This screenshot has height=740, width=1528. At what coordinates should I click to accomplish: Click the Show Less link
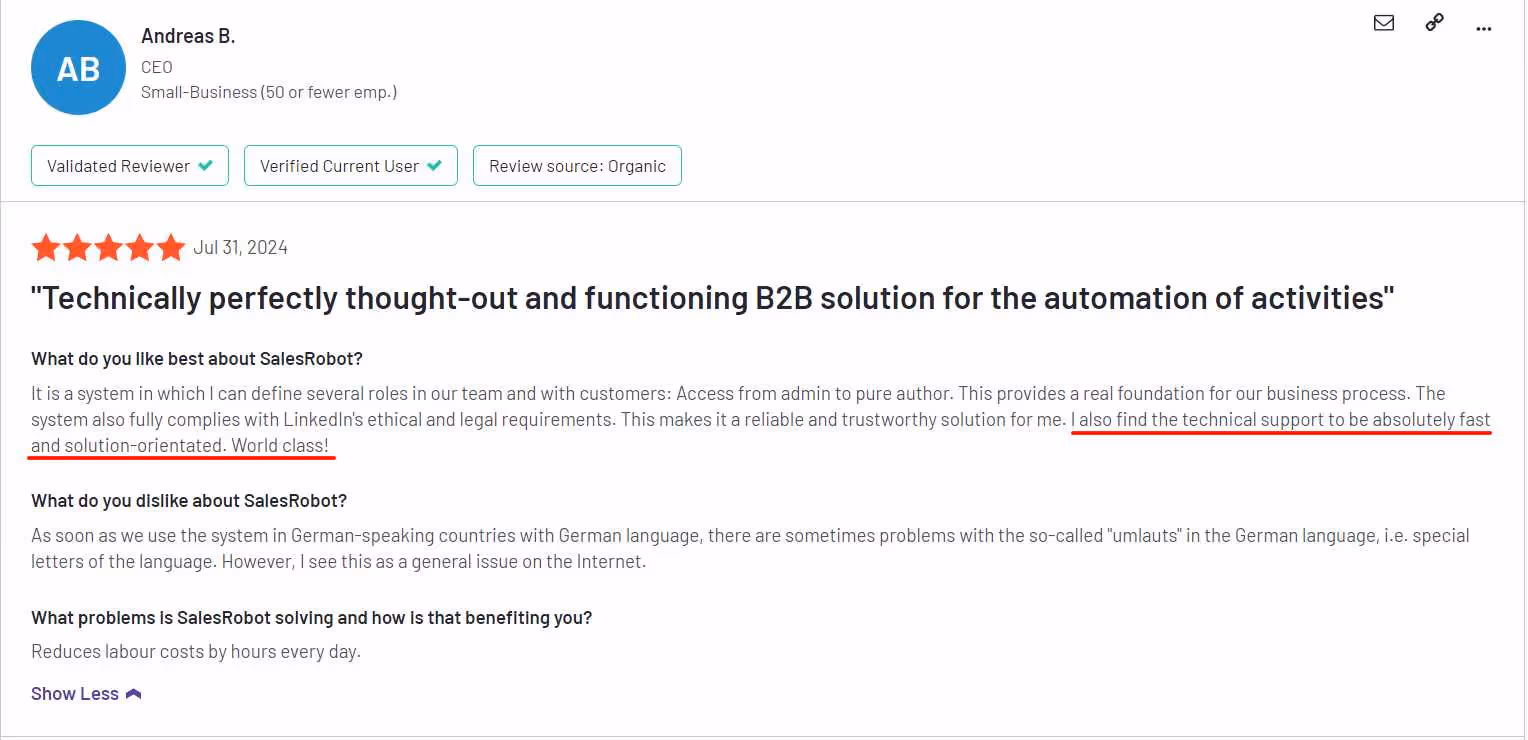[x=74, y=692]
